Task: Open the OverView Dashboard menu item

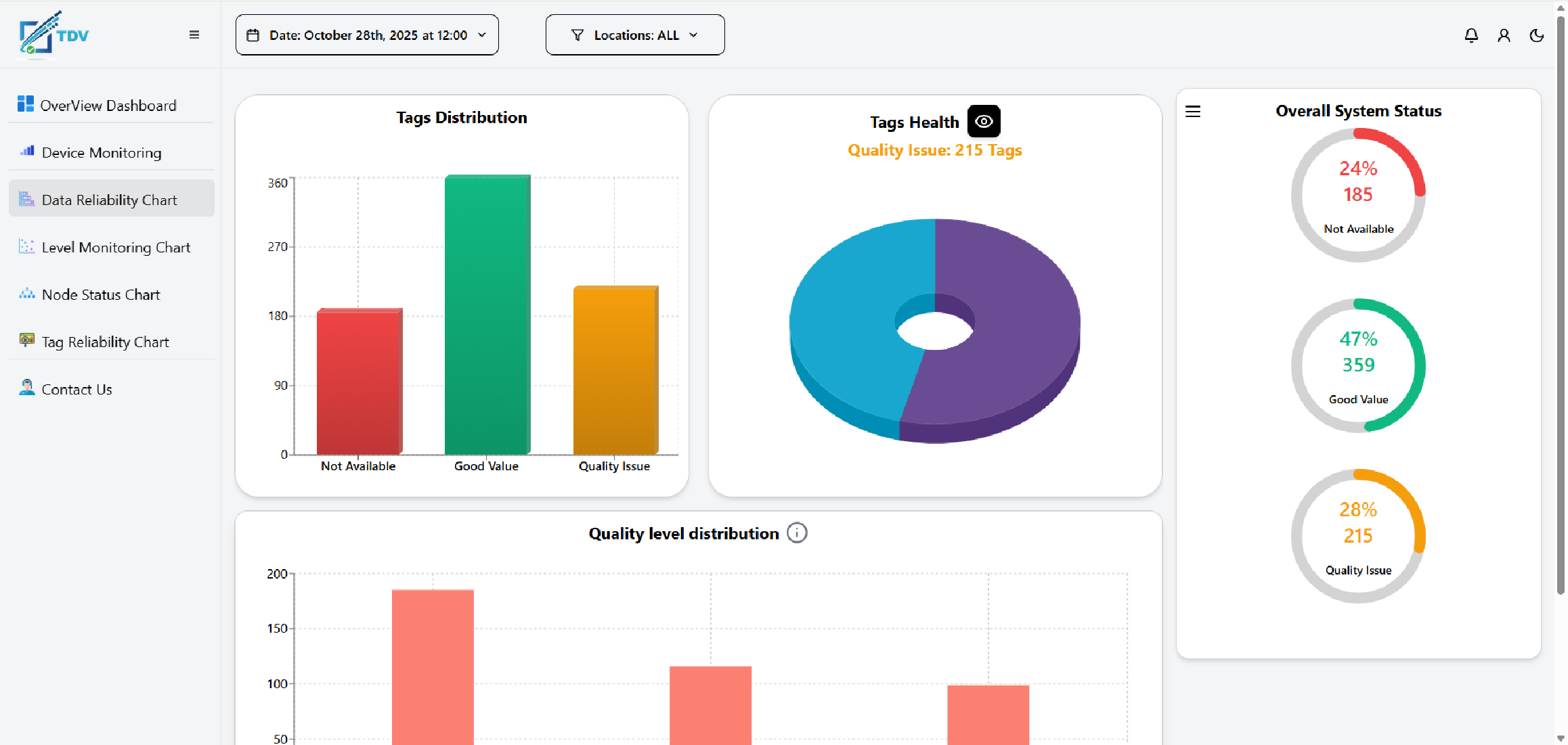Action: 108,106
